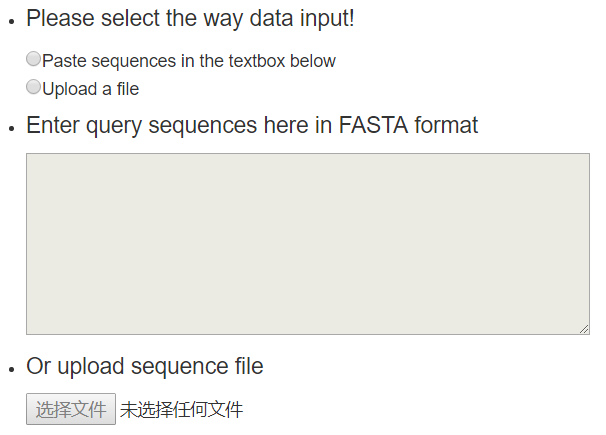Select the Upload a file radio button
This screenshot has width=606, height=435.
click(34, 88)
